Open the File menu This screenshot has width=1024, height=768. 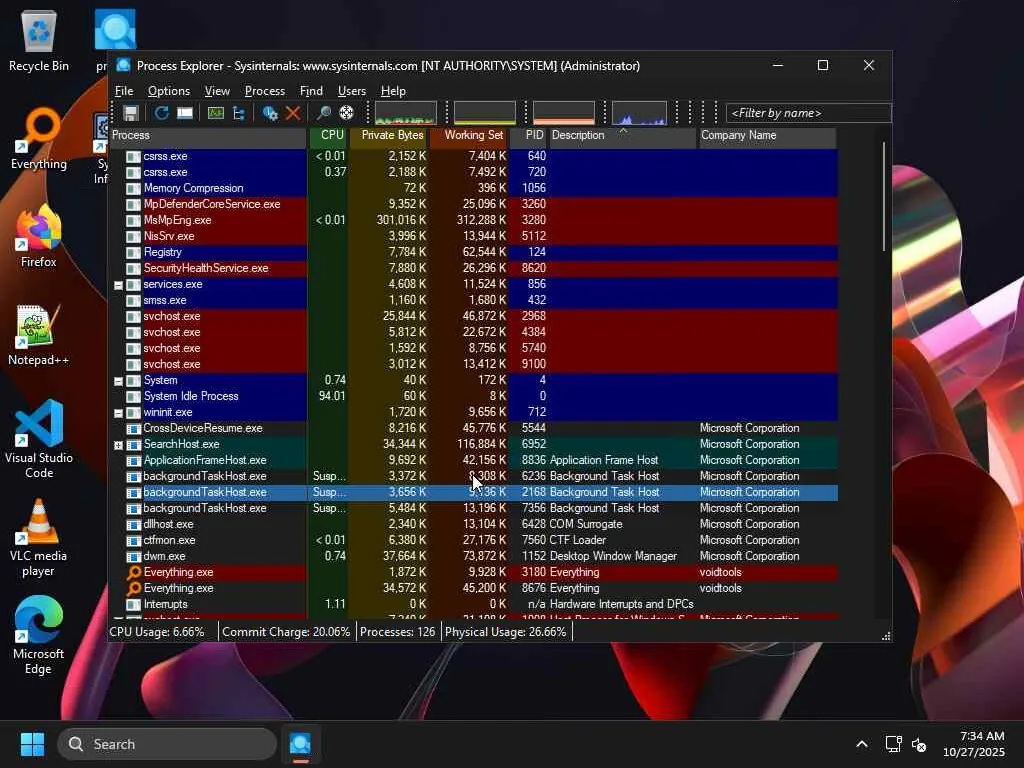(124, 91)
